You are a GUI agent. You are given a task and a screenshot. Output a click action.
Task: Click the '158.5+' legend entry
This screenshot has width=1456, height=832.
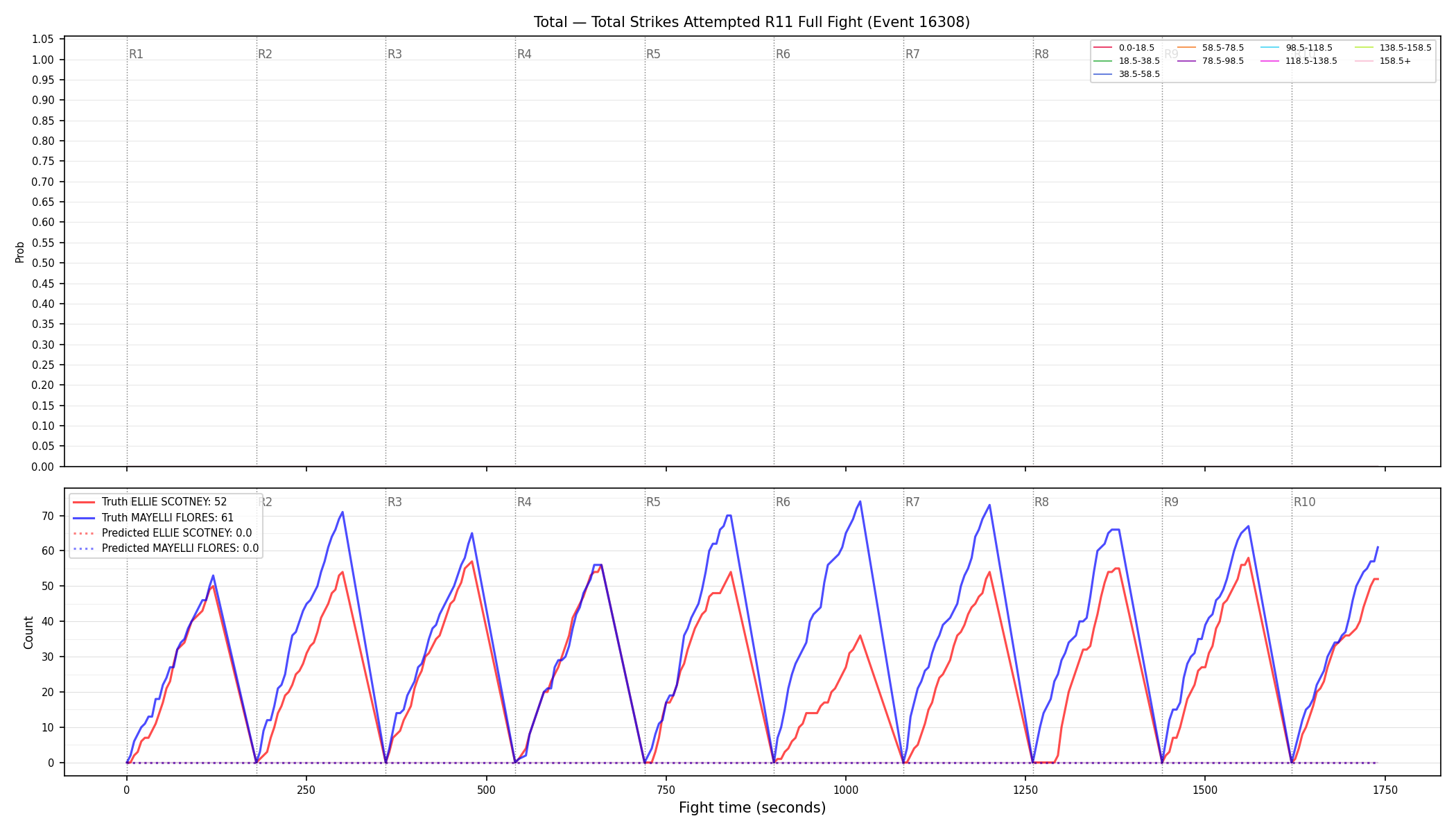pyautogui.click(x=1395, y=61)
